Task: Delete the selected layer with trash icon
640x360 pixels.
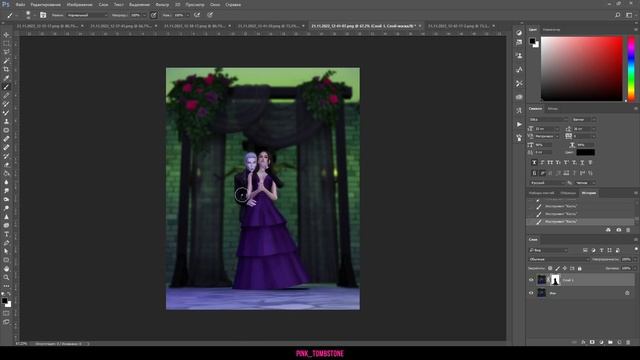Action: pos(628,342)
